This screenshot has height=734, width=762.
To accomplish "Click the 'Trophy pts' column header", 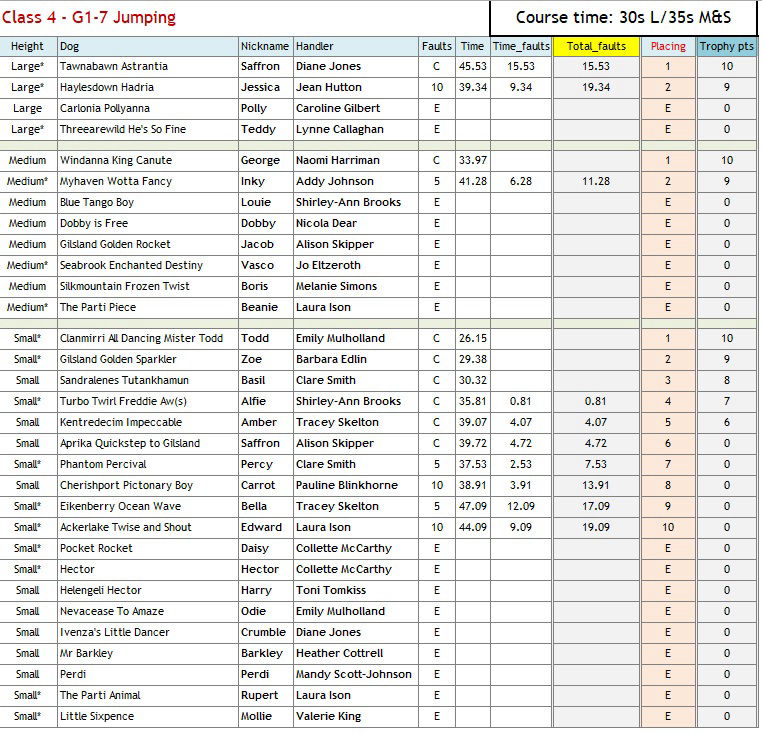I will [x=727, y=46].
